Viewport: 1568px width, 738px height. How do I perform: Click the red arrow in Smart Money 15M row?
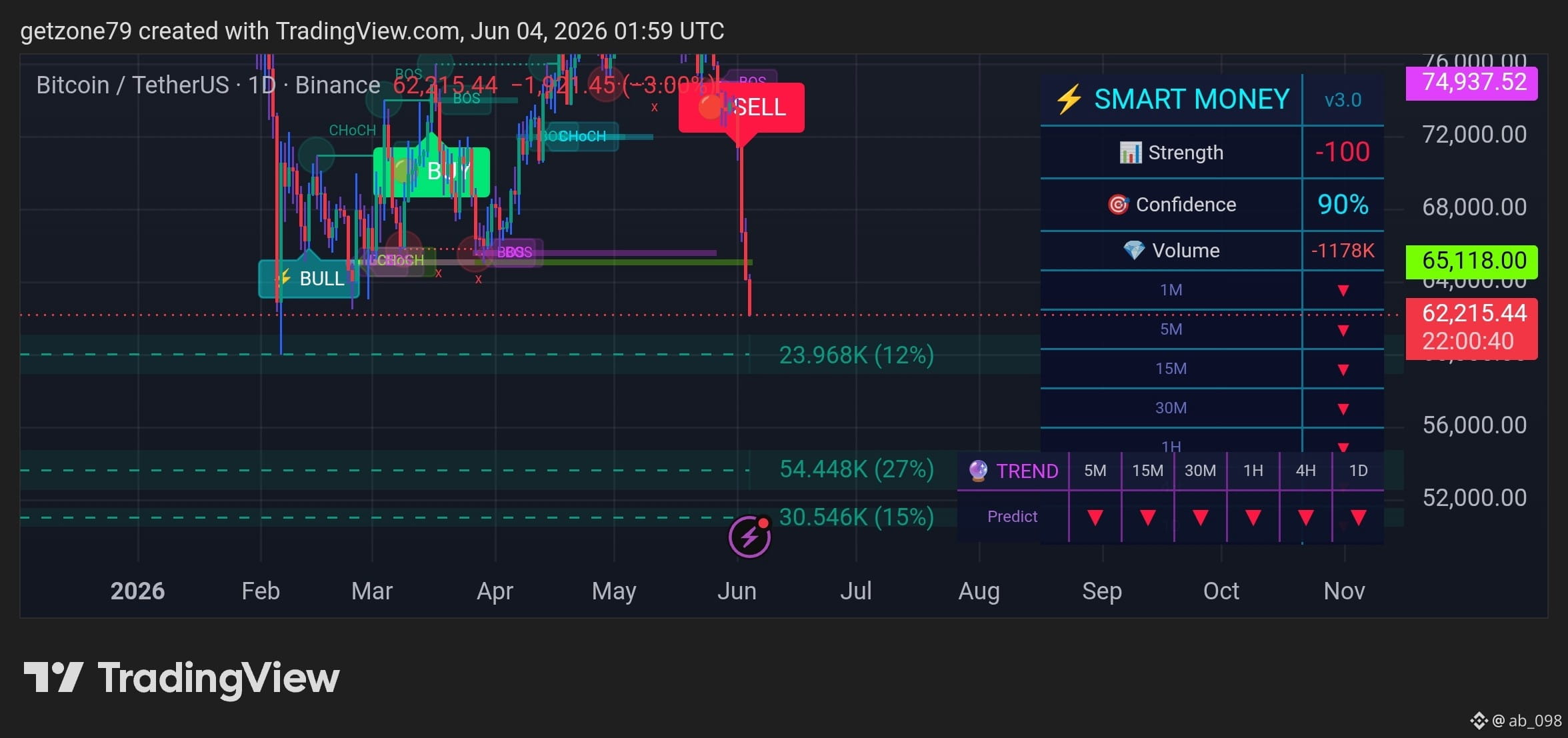coord(1343,370)
